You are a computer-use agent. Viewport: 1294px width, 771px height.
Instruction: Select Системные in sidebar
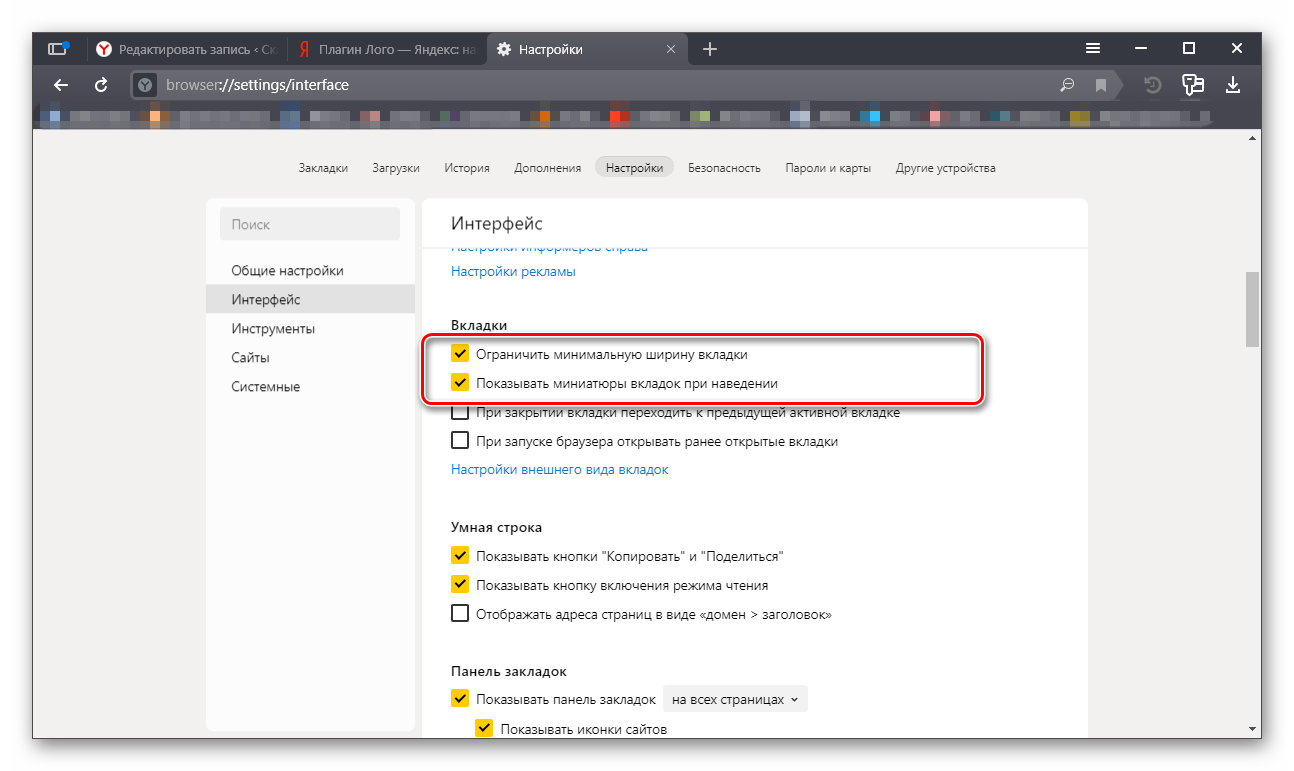pyautogui.click(x=310, y=386)
